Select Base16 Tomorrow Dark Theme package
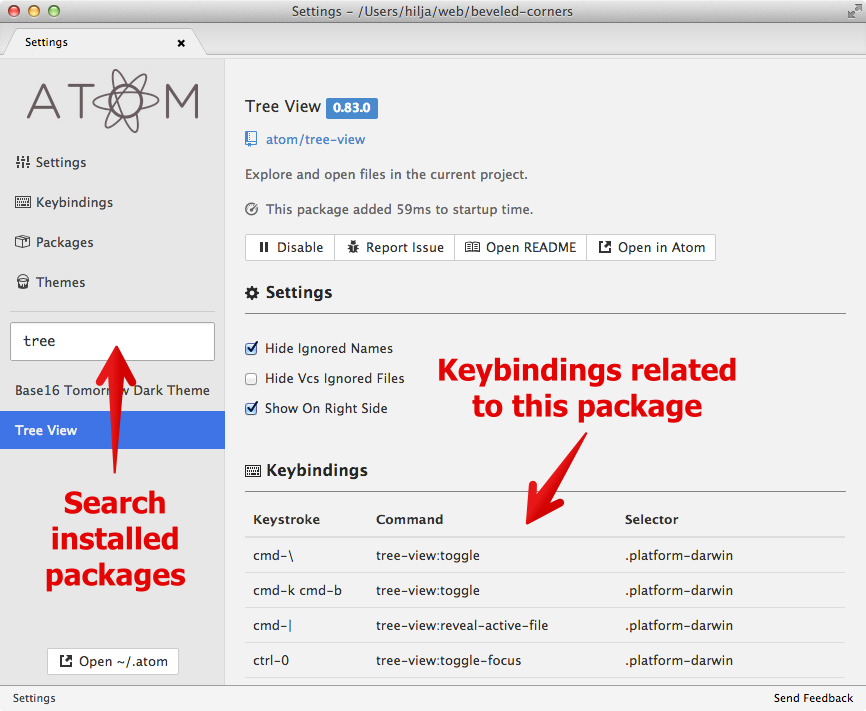The image size is (866, 711). (x=112, y=390)
